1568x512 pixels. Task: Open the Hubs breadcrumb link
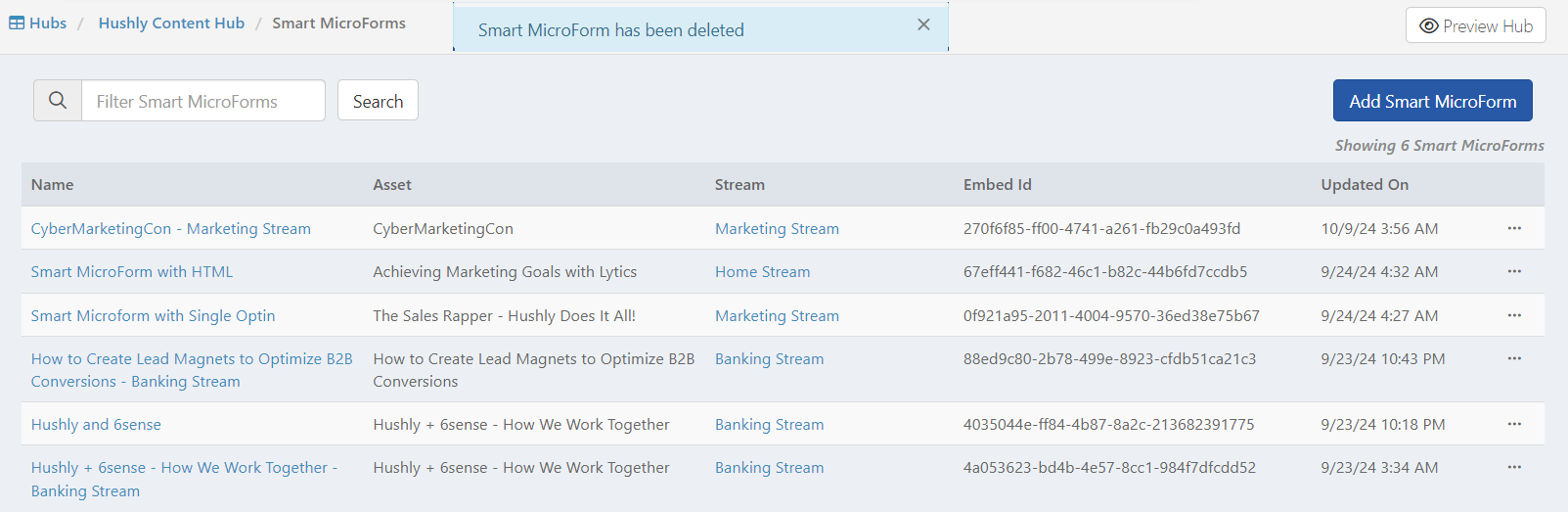pos(38,23)
